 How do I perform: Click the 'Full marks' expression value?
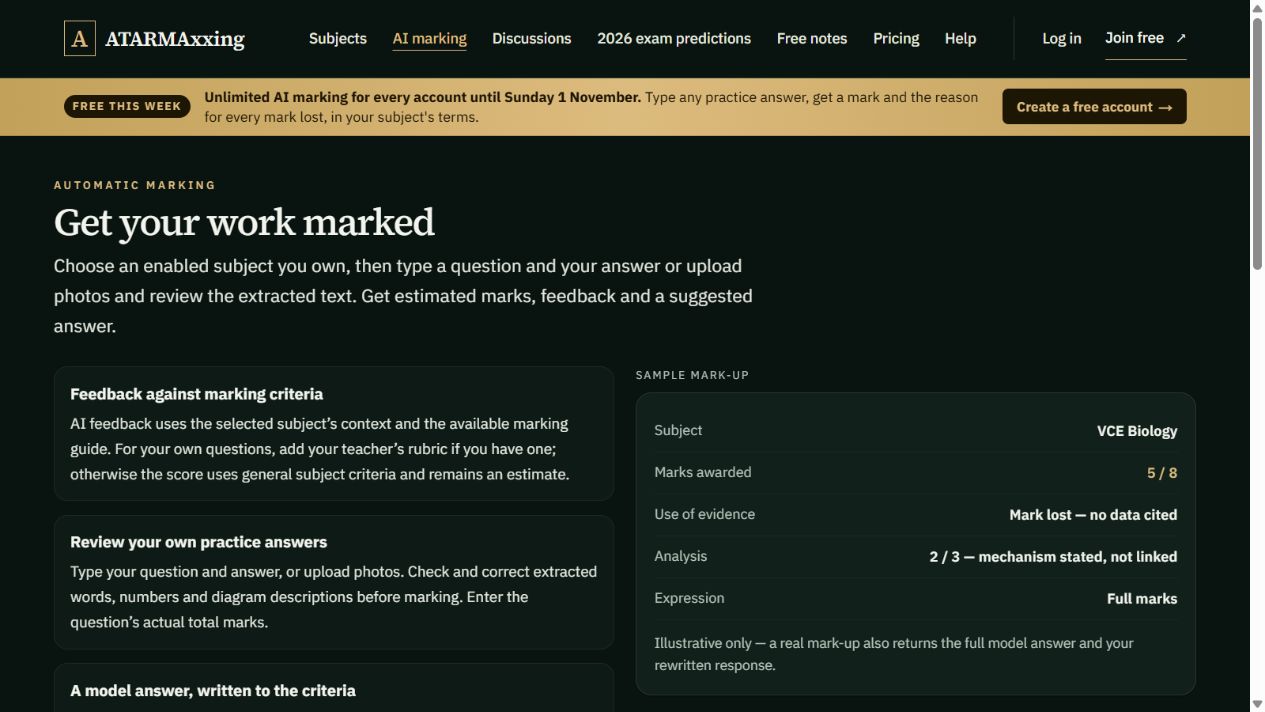(x=1142, y=599)
